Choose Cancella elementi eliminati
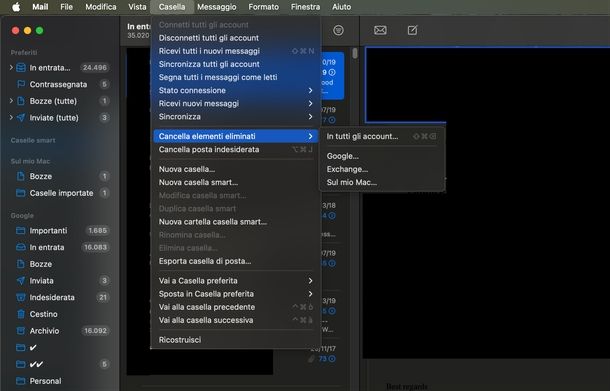The image size is (610, 391). 235,137
